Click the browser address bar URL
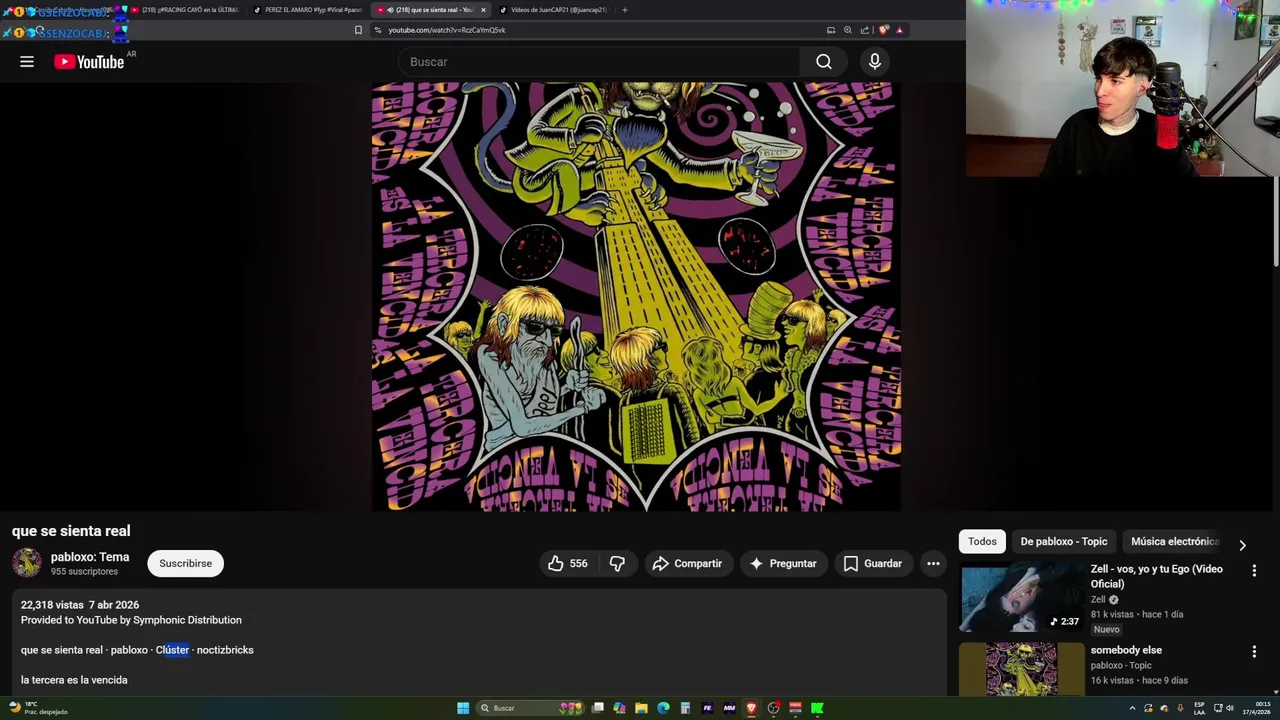 point(447,30)
